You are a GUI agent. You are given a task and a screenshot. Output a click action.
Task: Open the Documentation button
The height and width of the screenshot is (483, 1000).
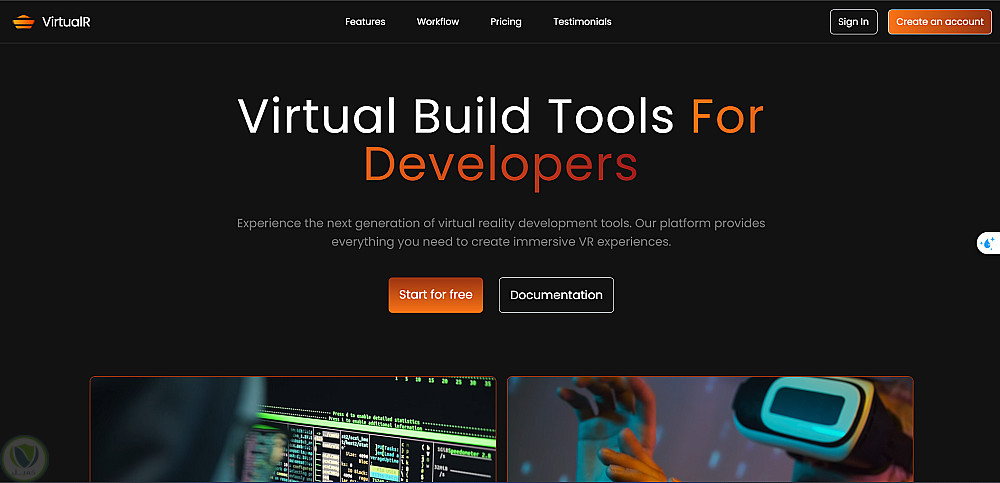[556, 295]
